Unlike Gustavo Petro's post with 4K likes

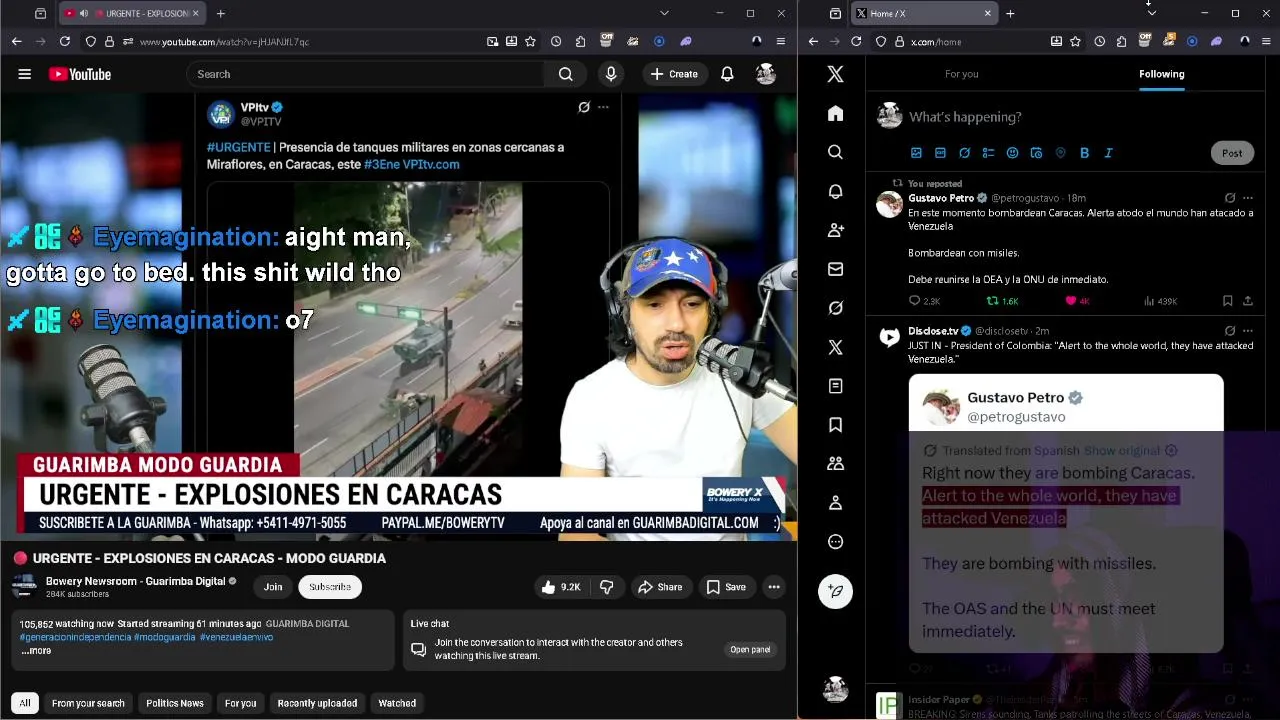click(1077, 301)
